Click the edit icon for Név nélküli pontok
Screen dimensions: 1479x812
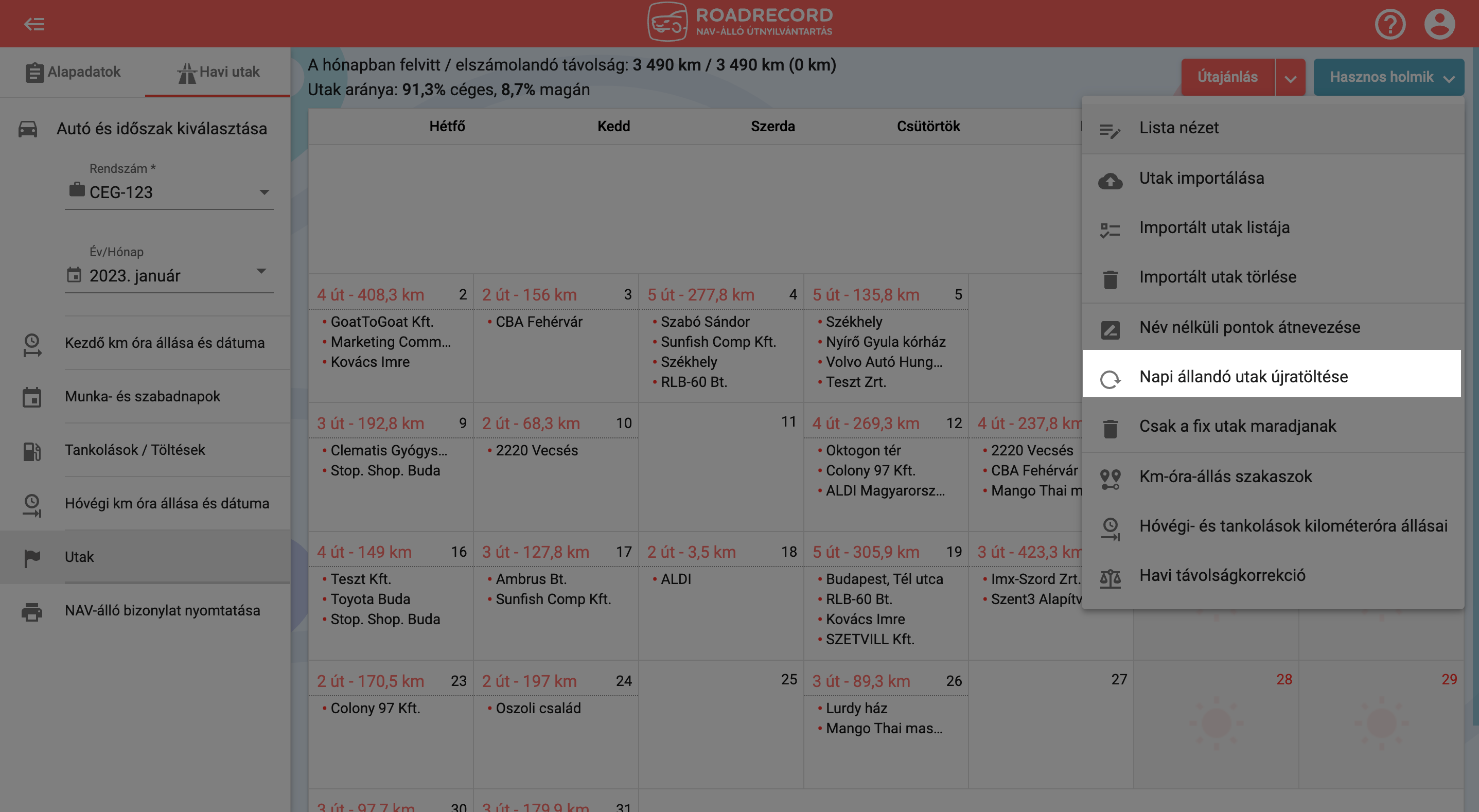tap(1110, 330)
